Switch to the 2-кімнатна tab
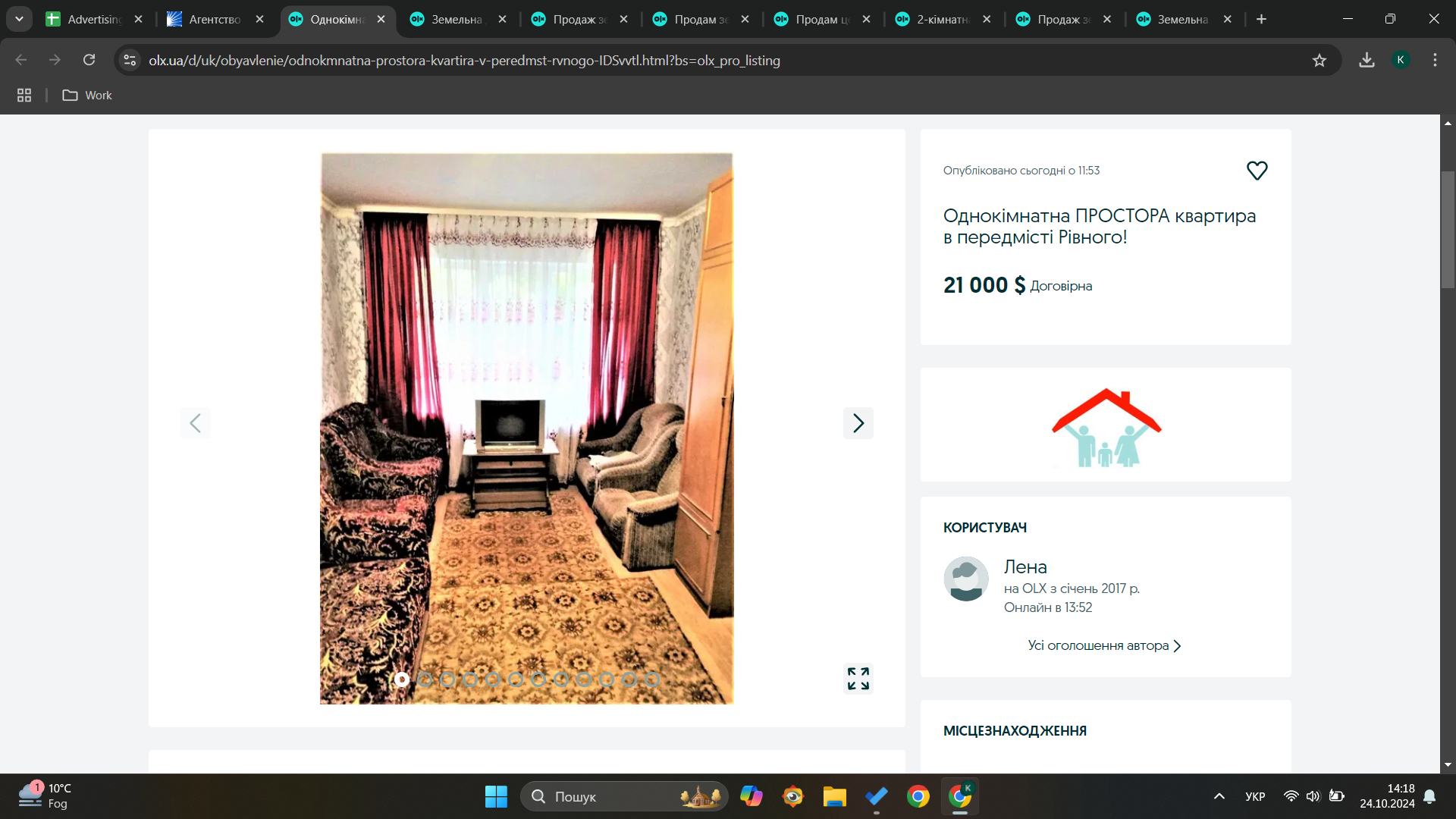The width and height of the screenshot is (1456, 819). 943,20
